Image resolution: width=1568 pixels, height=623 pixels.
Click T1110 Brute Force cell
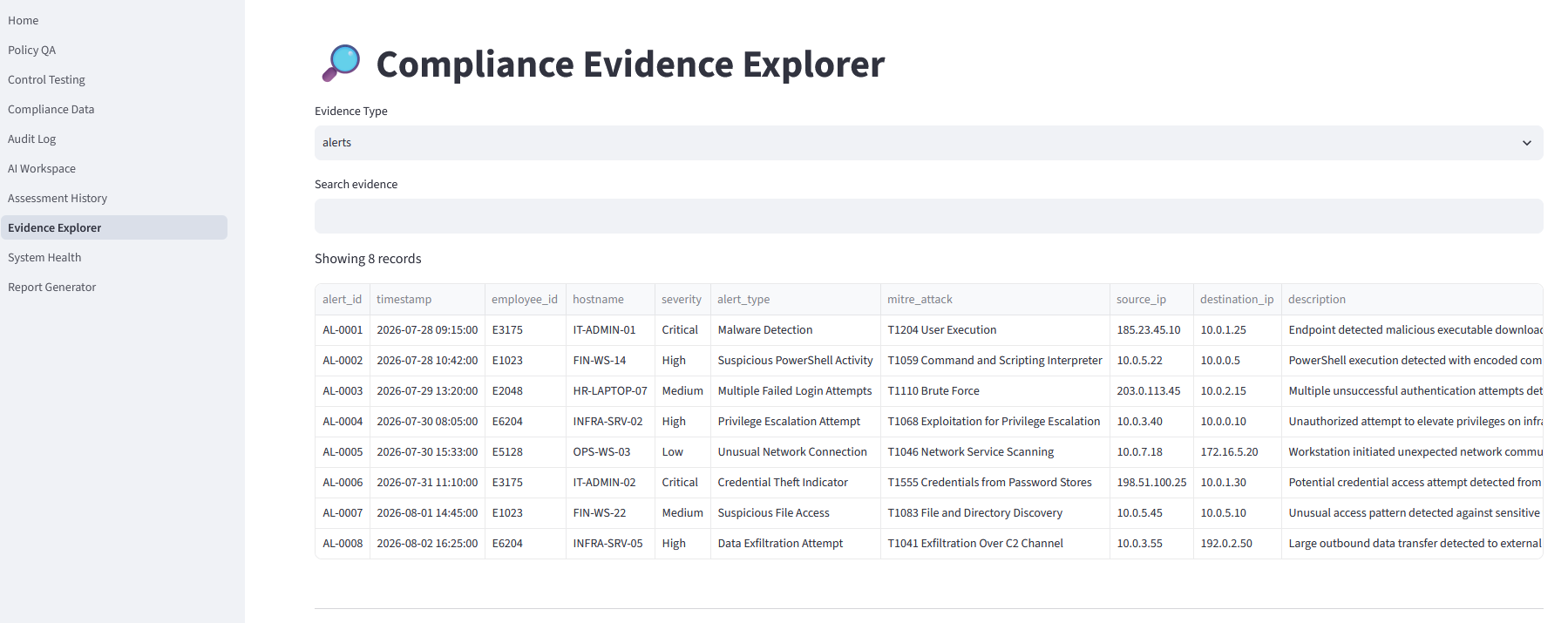995,391
